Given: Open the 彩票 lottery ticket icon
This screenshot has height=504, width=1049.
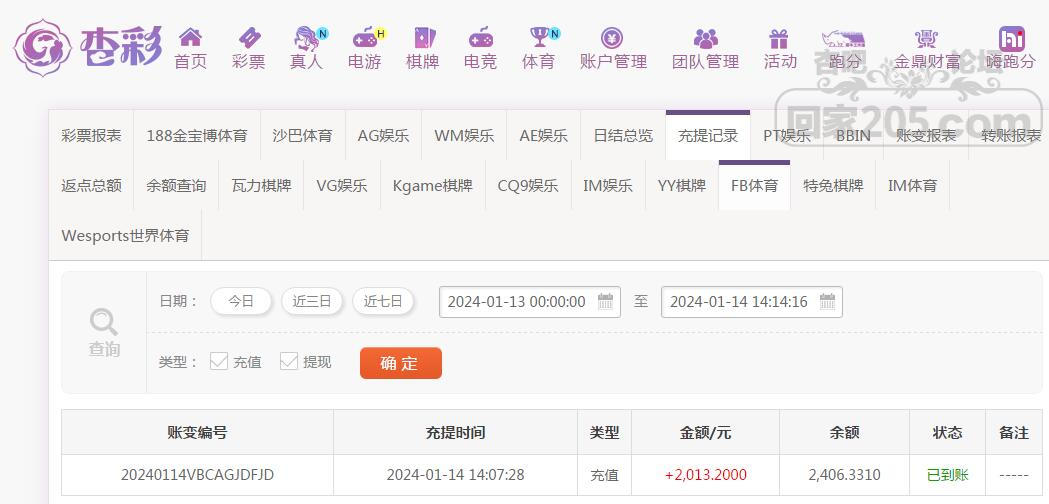Looking at the screenshot, I should (248, 38).
